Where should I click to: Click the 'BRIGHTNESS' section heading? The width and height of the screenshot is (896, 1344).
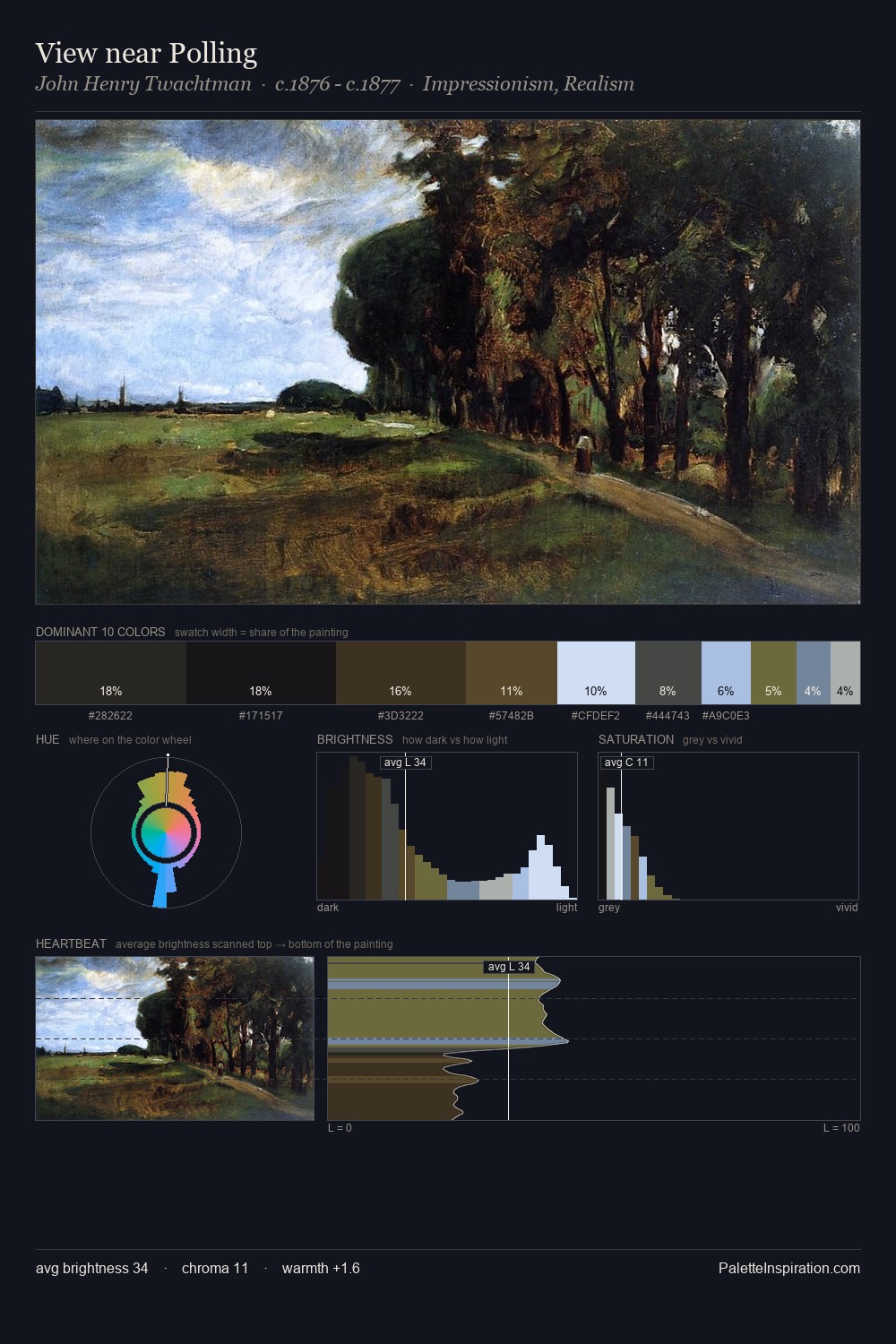(355, 739)
